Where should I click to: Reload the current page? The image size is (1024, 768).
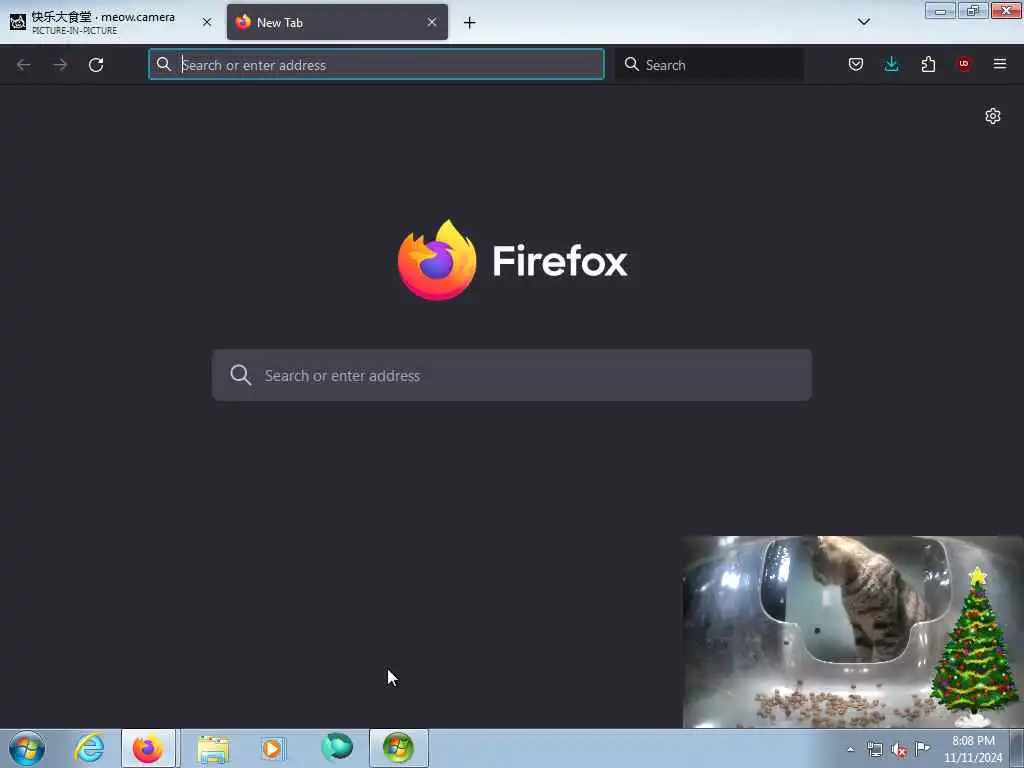(x=96, y=65)
